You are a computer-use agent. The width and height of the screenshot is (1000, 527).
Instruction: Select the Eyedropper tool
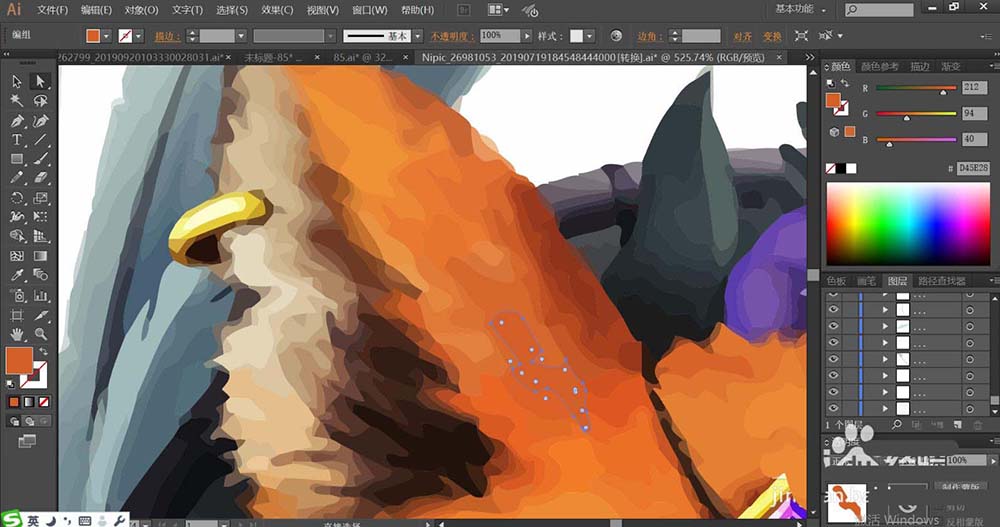(x=17, y=275)
